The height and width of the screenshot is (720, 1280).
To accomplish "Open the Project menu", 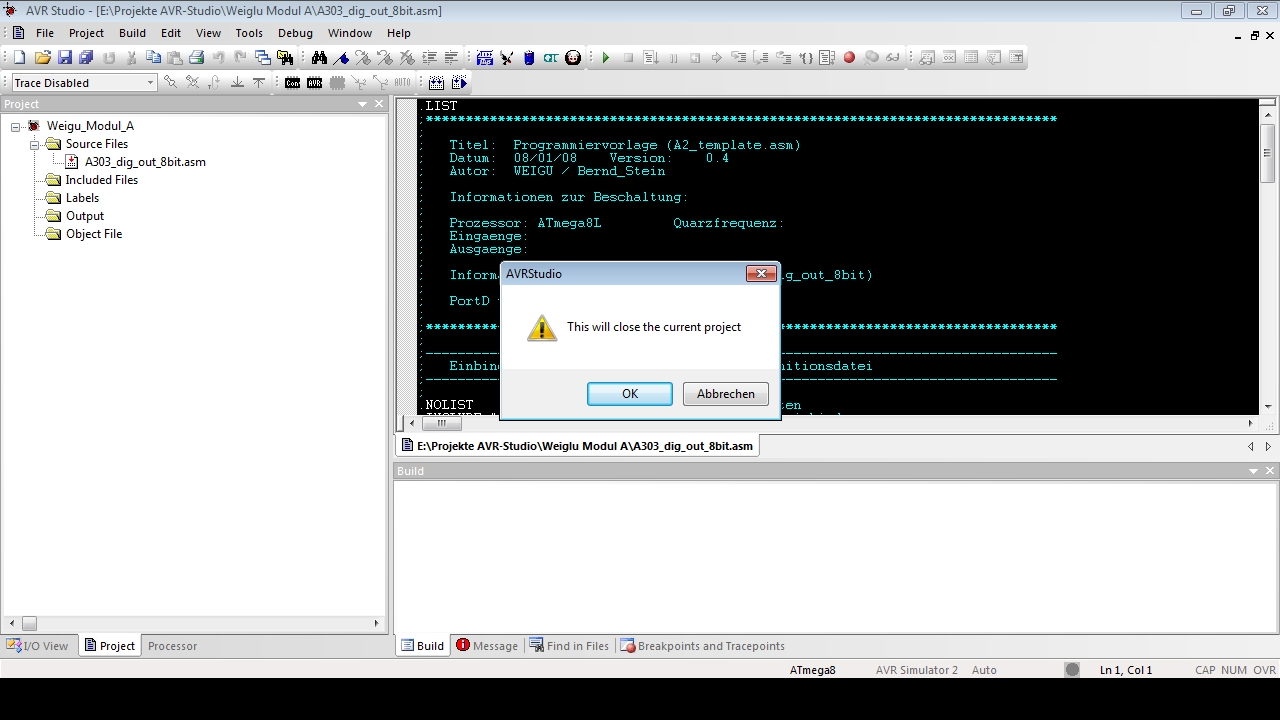I will click(x=86, y=33).
